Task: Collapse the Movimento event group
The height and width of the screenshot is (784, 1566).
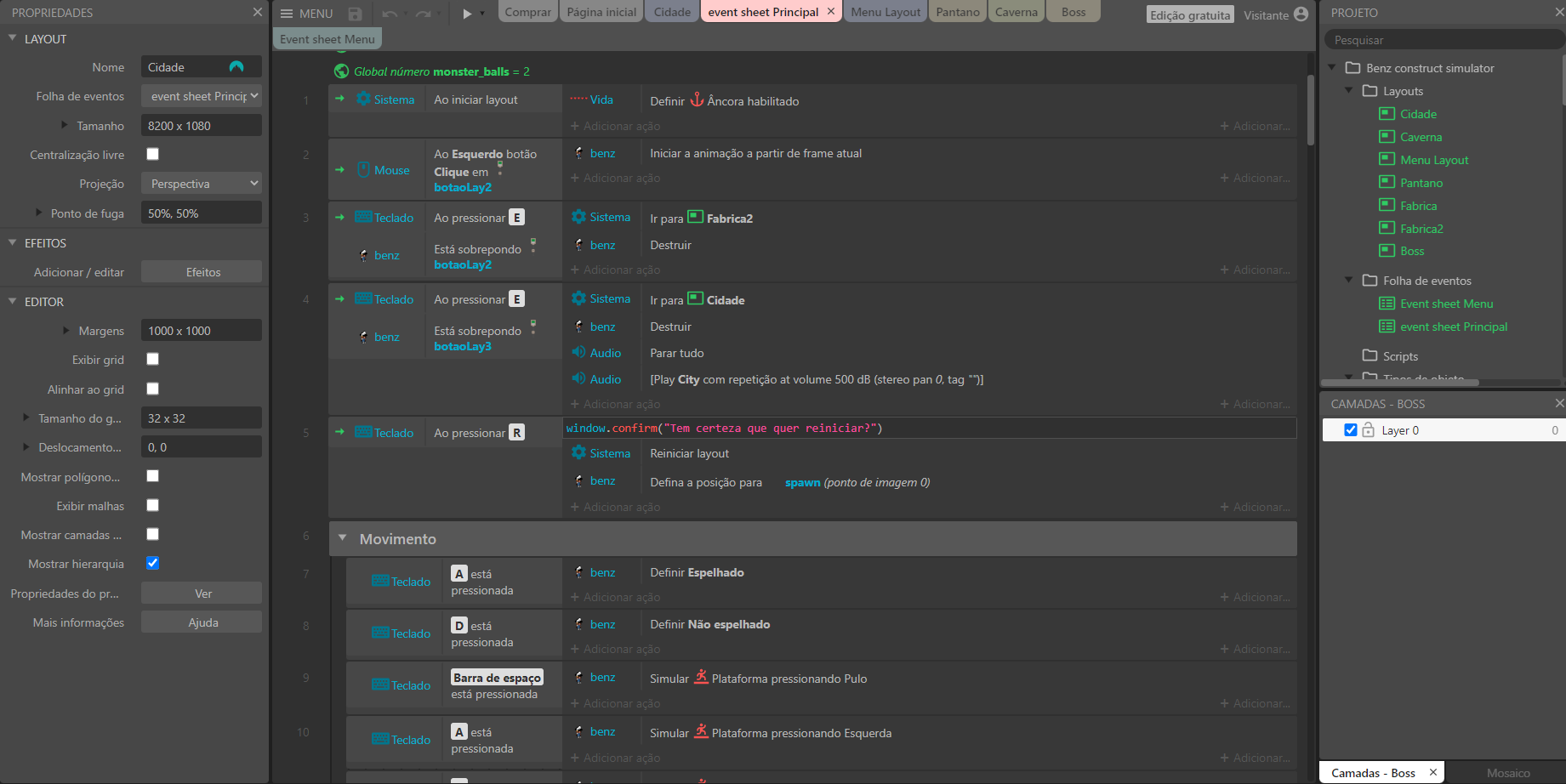Action: (342, 537)
